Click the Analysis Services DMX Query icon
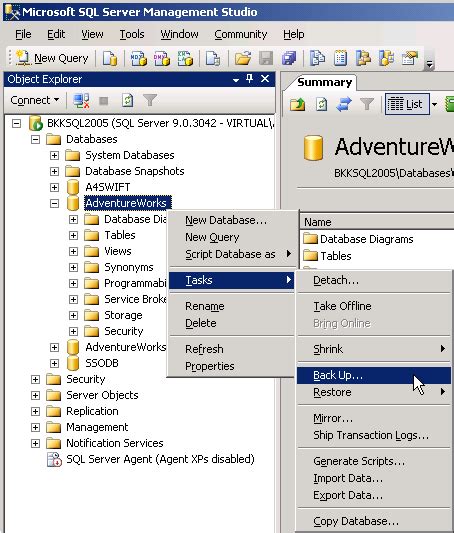The width and height of the screenshot is (454, 533). 162,58
